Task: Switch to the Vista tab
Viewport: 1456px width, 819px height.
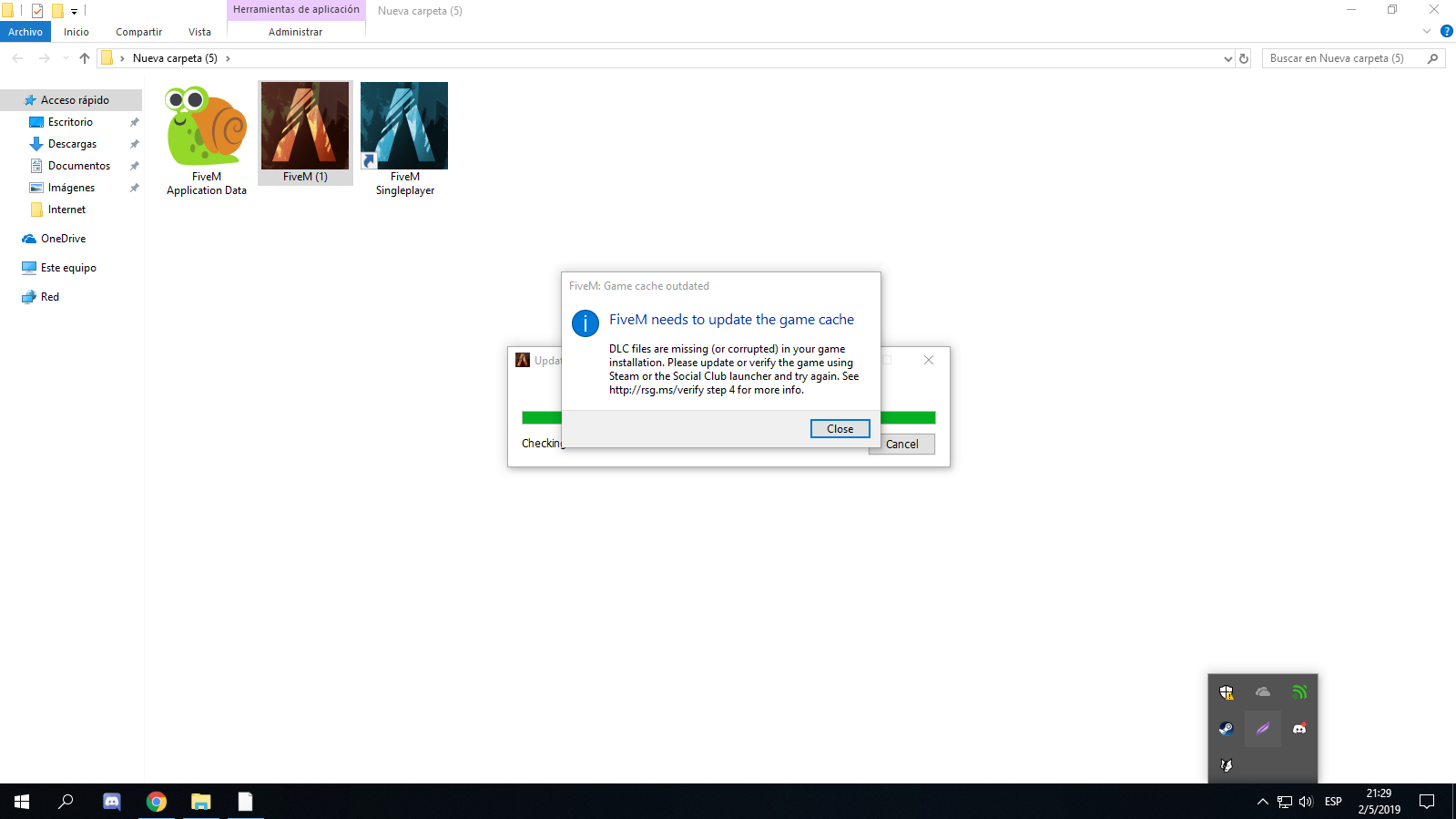Action: (x=199, y=32)
